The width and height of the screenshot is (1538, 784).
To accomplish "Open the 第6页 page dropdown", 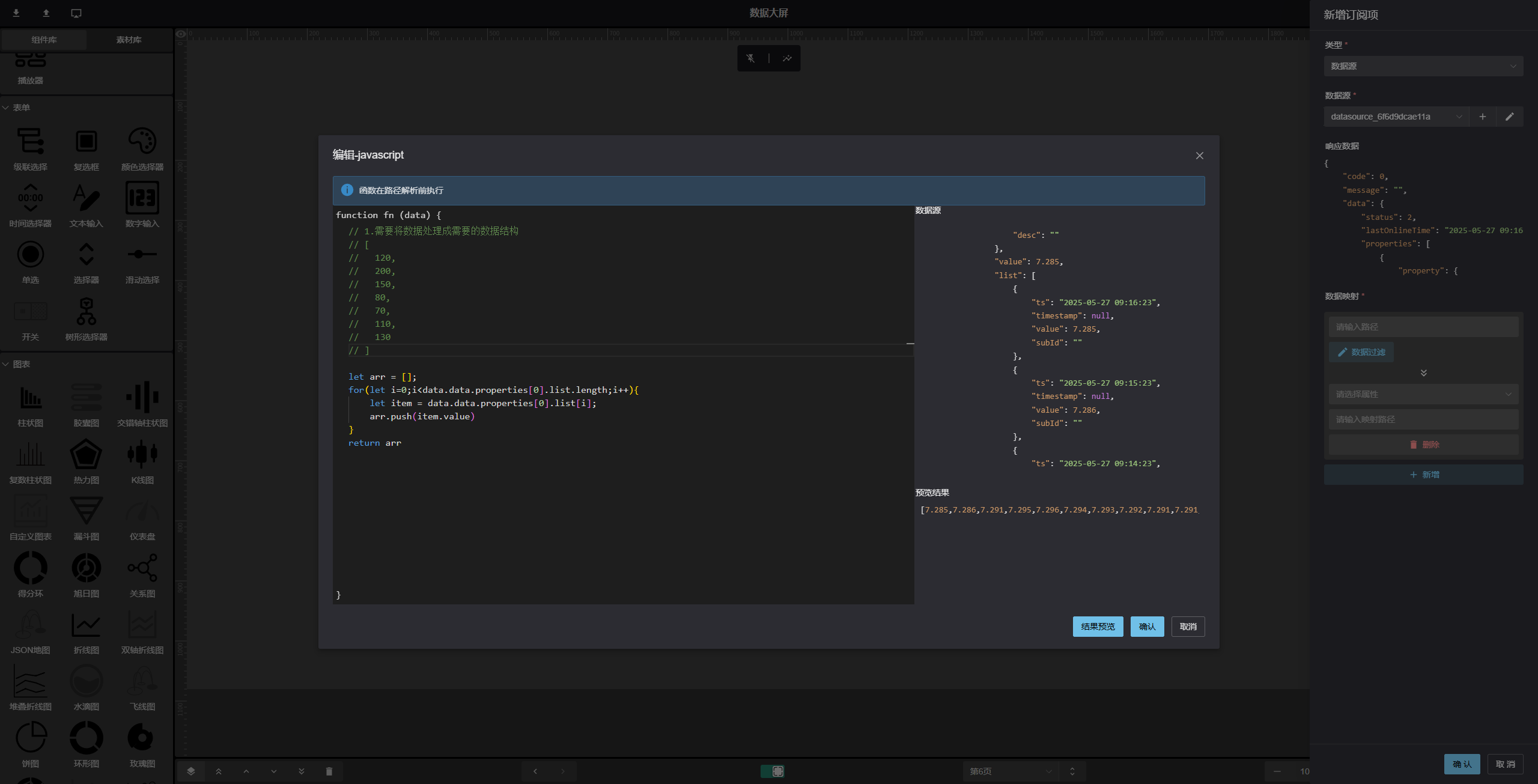I will (x=1011, y=771).
